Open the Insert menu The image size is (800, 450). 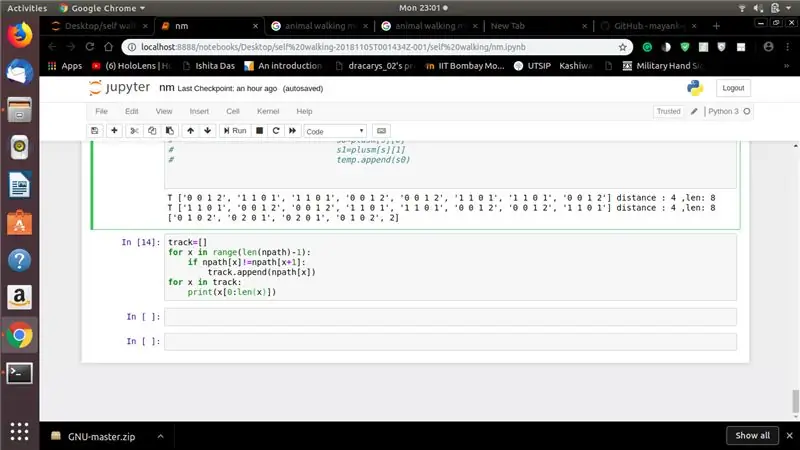(x=199, y=111)
